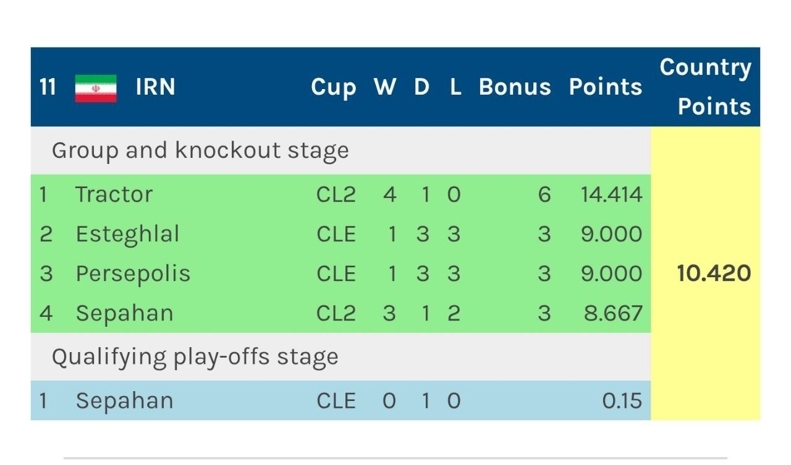Viewport: 791px width, 465px height.
Task: Select the Persepolis team name
Action: pyautogui.click(x=133, y=274)
